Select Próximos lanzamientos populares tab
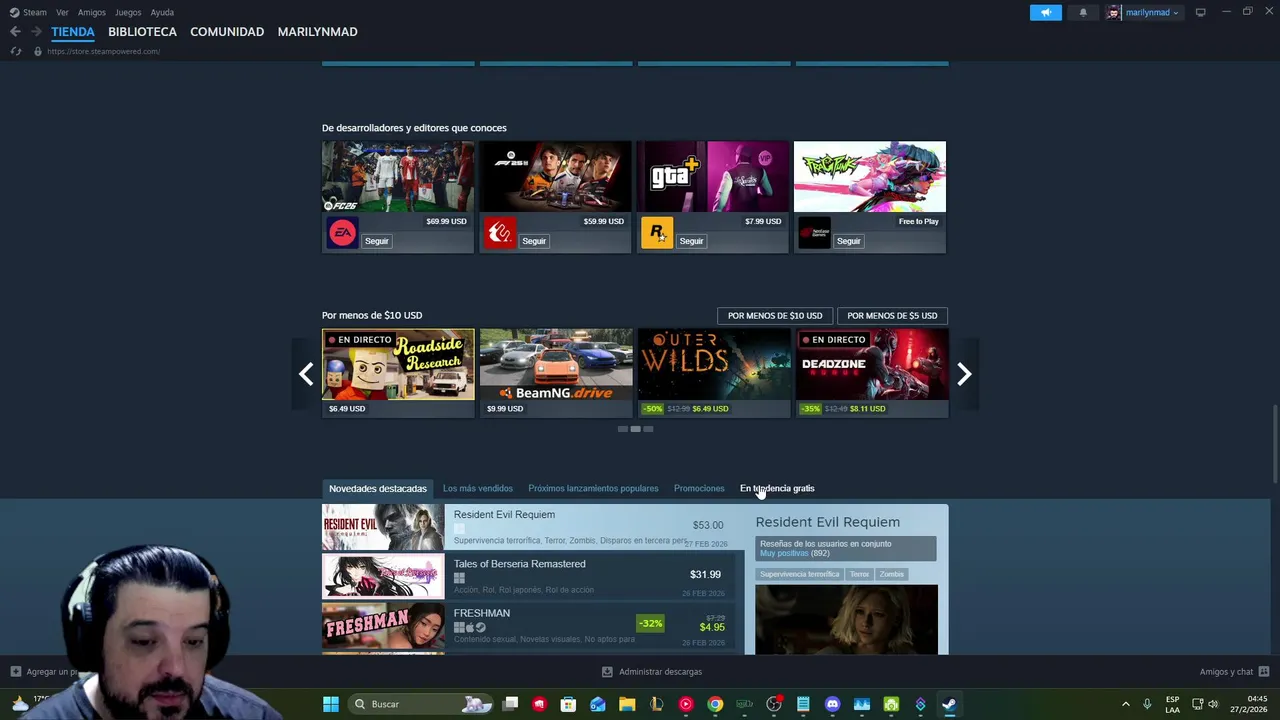The width and height of the screenshot is (1280, 720). (593, 488)
